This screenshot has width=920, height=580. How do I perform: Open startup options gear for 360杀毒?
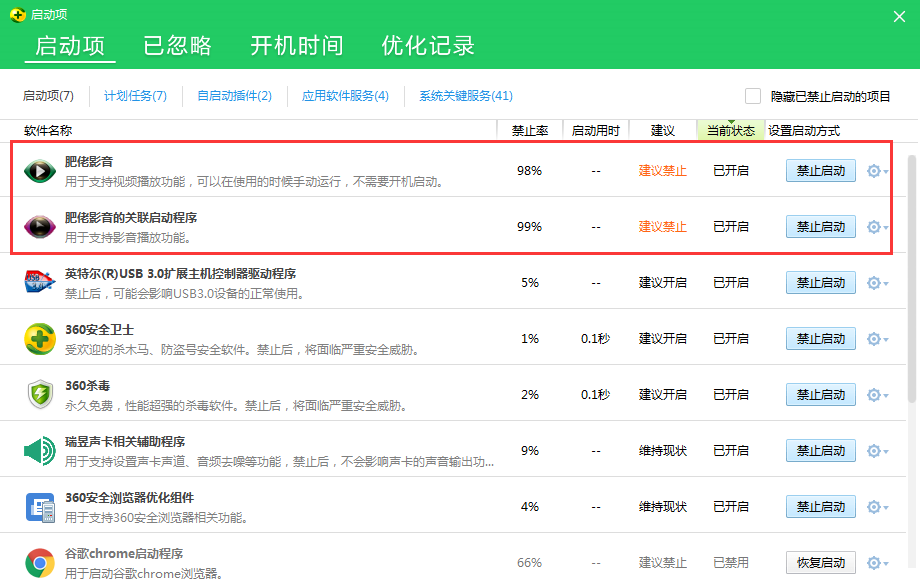876,394
